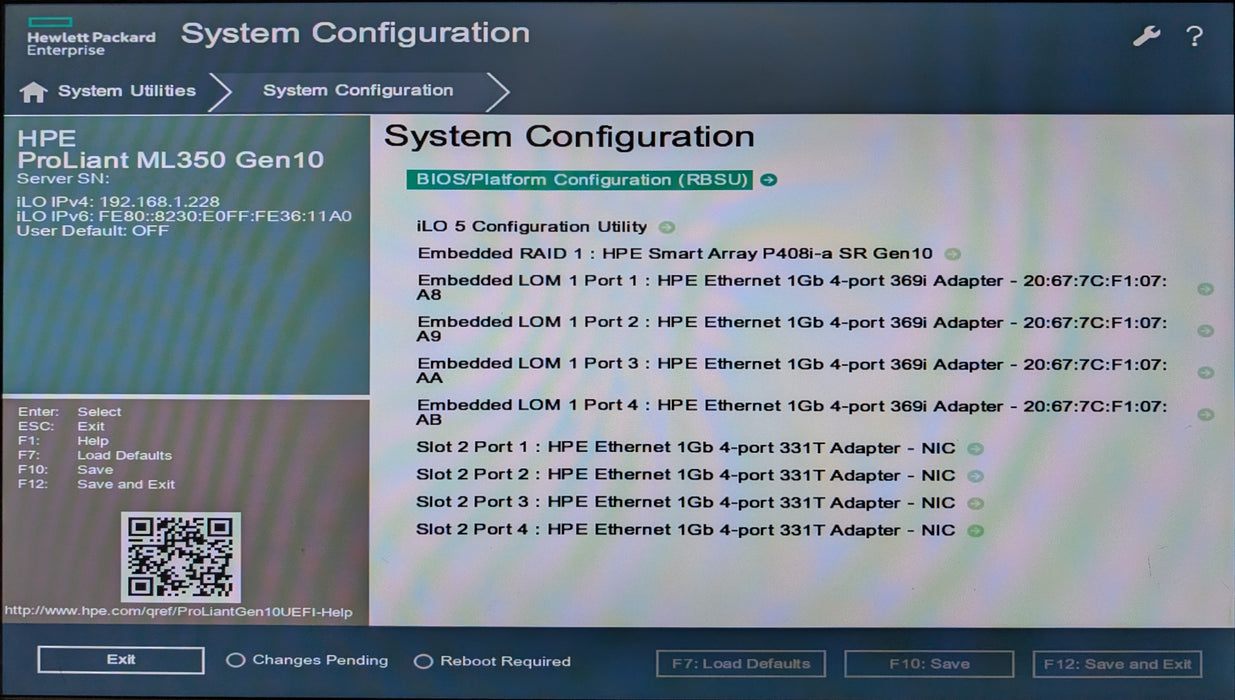Open iLO 5 Configuration Utility
The height and width of the screenshot is (700, 1235).
pos(532,227)
